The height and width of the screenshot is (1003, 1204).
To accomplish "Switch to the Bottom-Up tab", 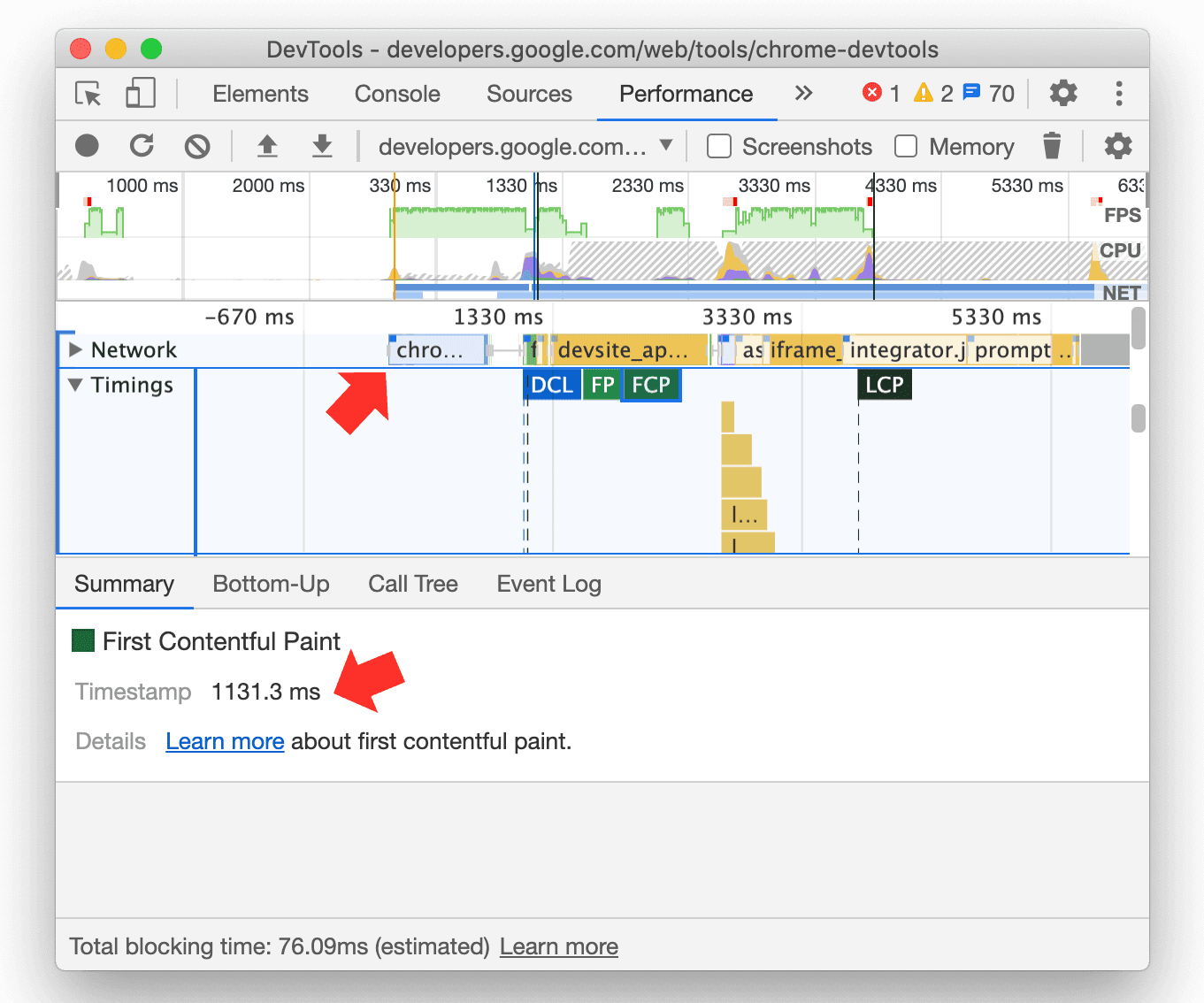I will (x=271, y=584).
